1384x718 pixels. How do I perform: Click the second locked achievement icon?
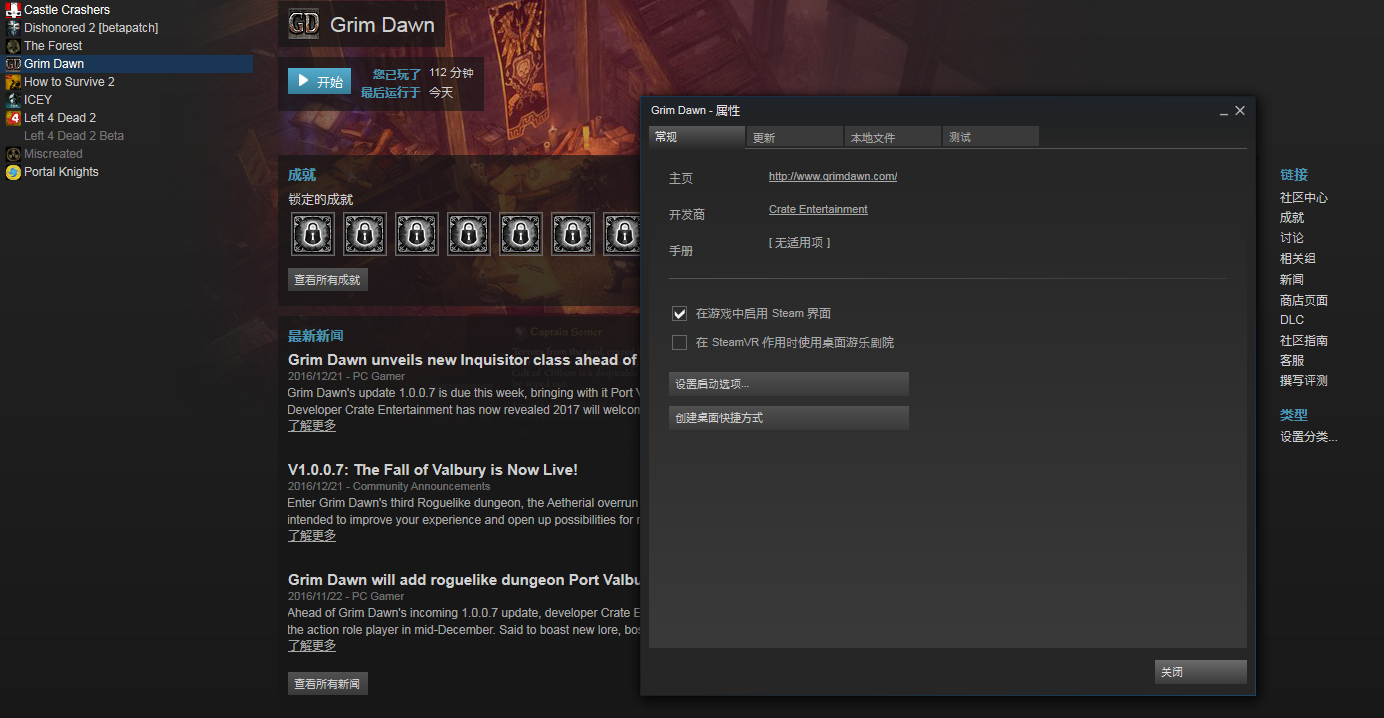pos(365,234)
